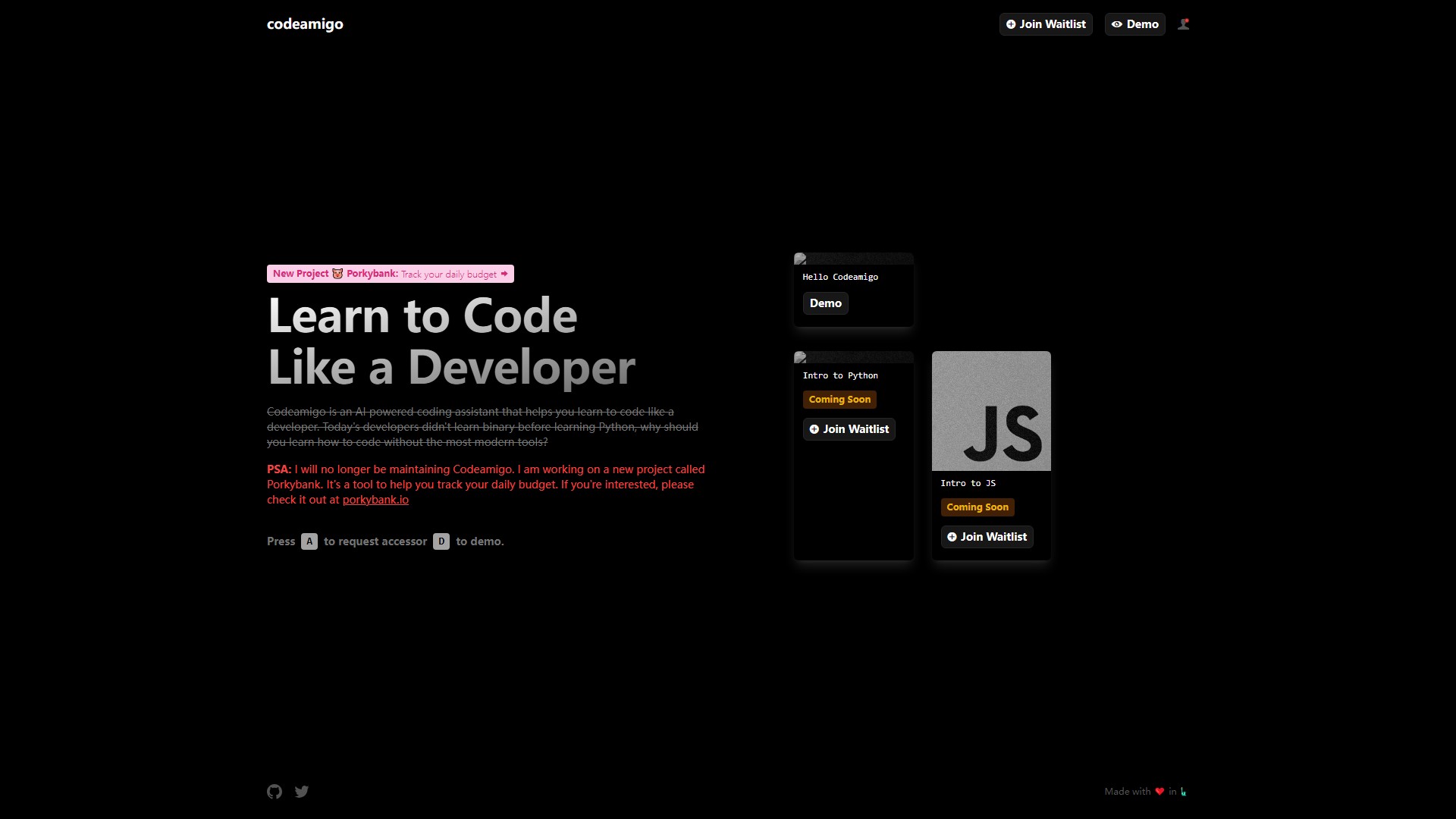
Task: Click the heart icon in the footer
Action: click(x=1159, y=791)
